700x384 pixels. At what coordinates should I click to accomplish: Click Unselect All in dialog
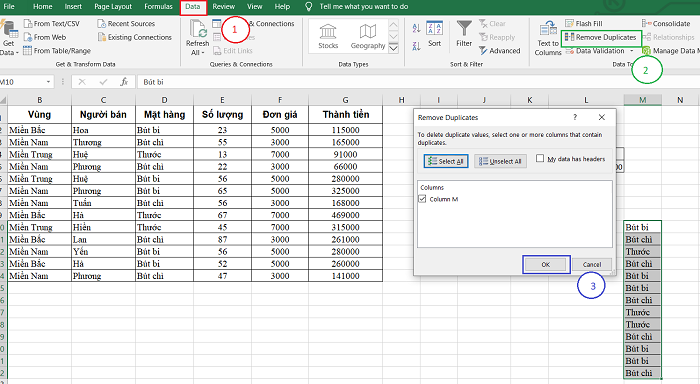click(500, 161)
